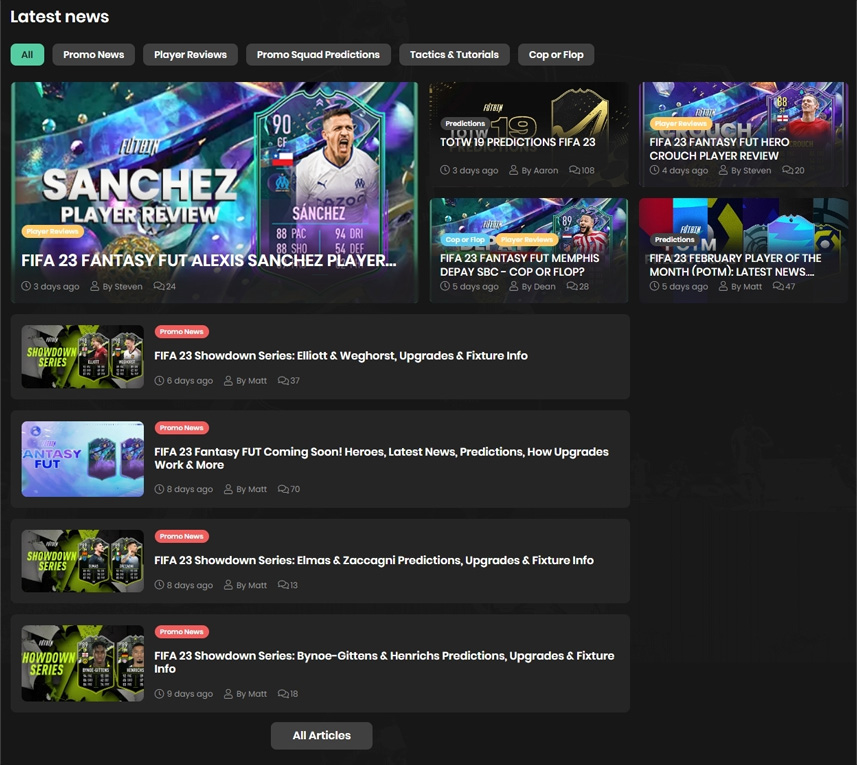Click author icon beside By Steven on Crouch card
This screenshot has height=765, width=857.
pyautogui.click(x=723, y=170)
